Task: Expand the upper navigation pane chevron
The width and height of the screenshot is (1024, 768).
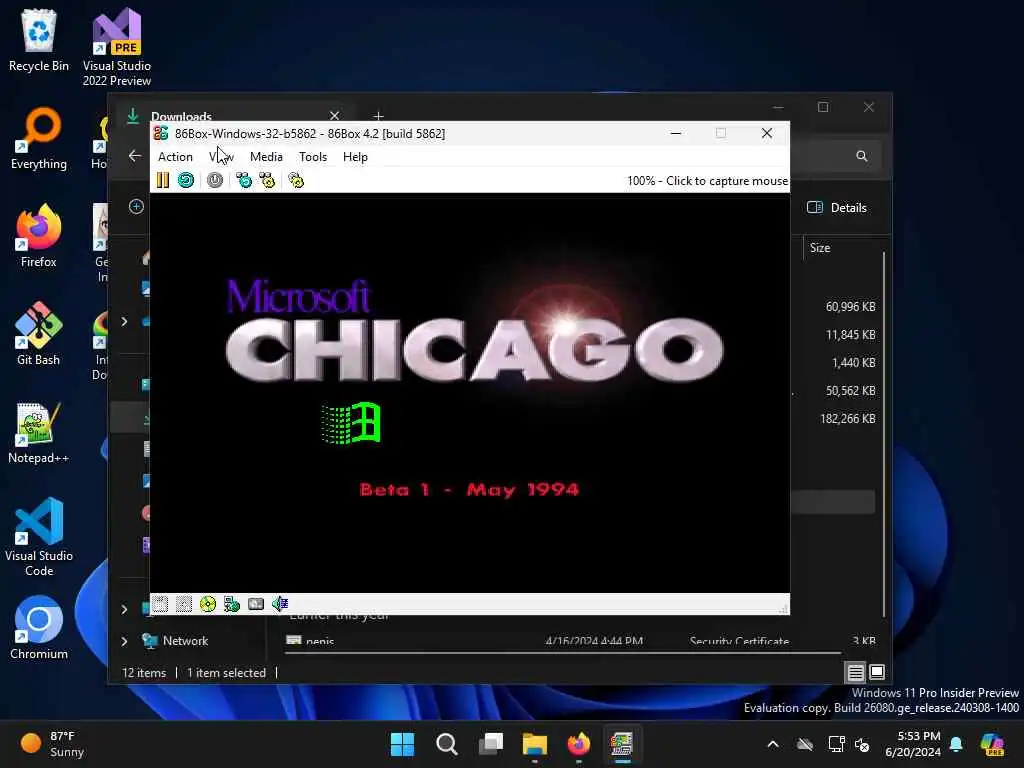Action: click(x=124, y=321)
